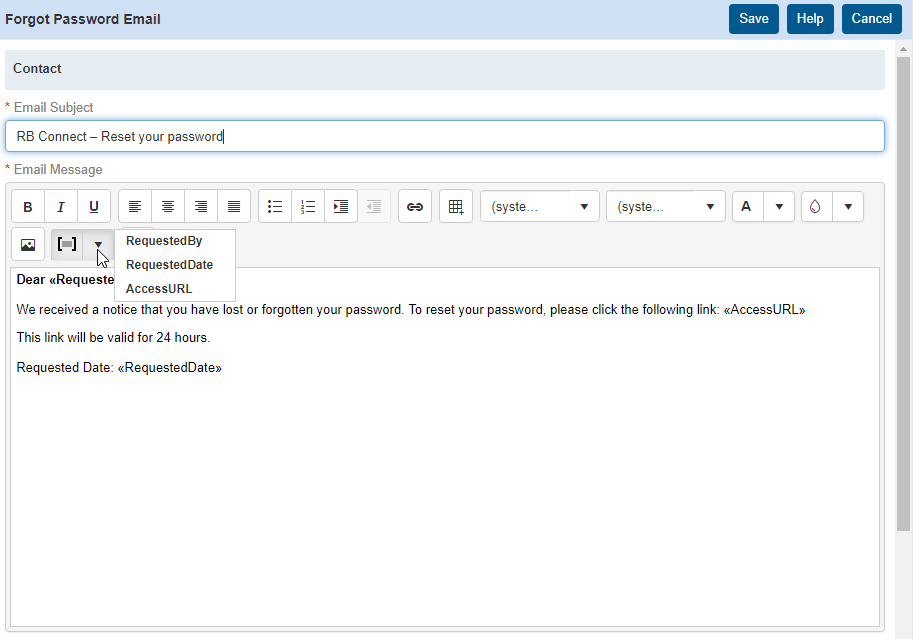Apply numbered list formatting
This screenshot has height=639, width=916.
coord(308,206)
